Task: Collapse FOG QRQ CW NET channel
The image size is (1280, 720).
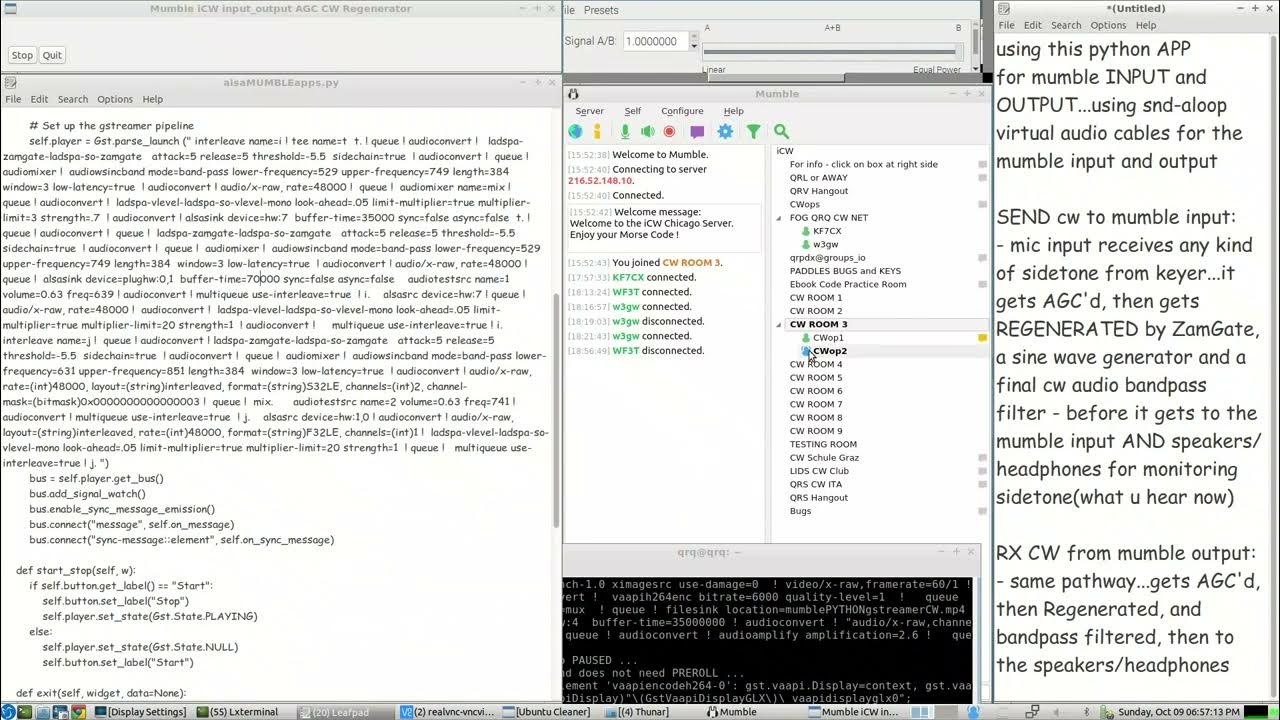Action: click(780, 217)
